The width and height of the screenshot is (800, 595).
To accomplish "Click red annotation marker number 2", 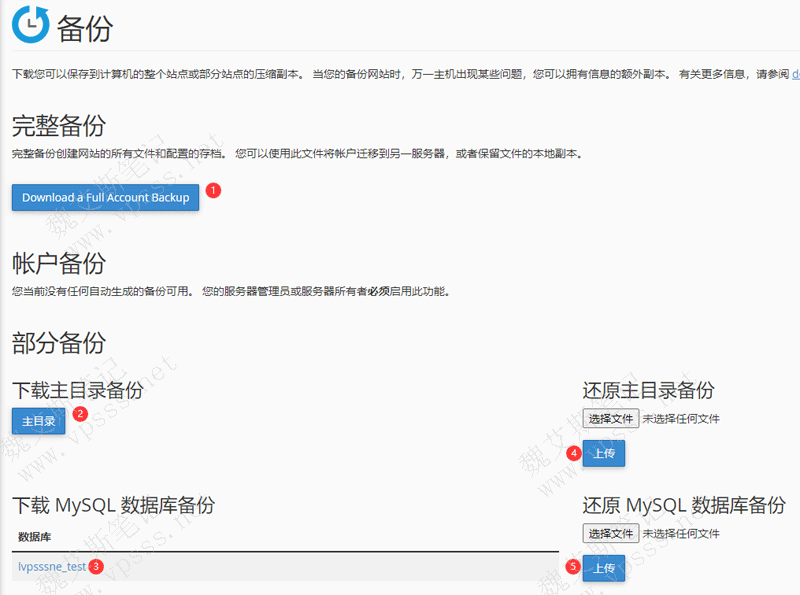I will click(81, 413).
